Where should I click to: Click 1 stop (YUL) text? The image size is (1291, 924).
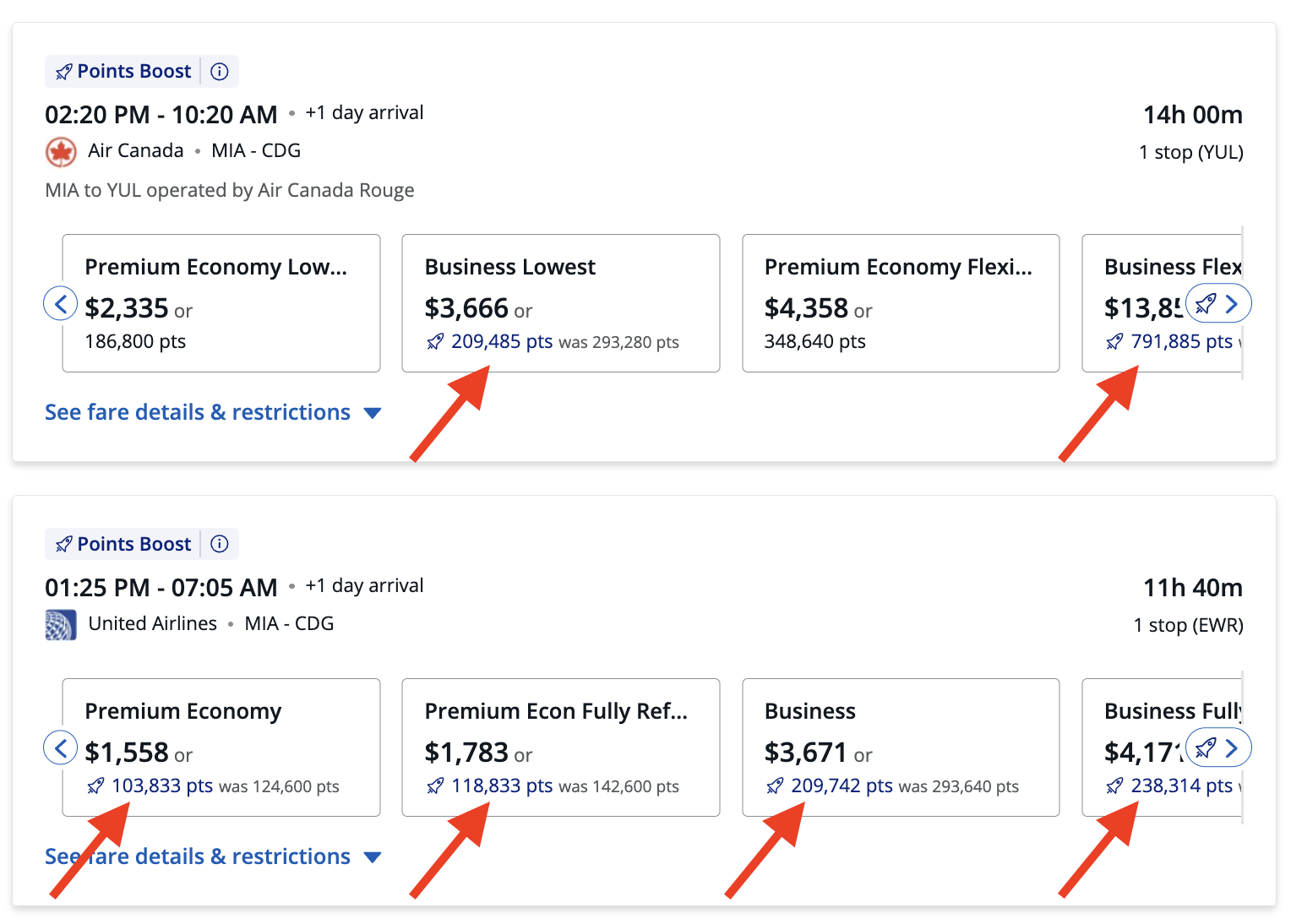(x=1191, y=152)
